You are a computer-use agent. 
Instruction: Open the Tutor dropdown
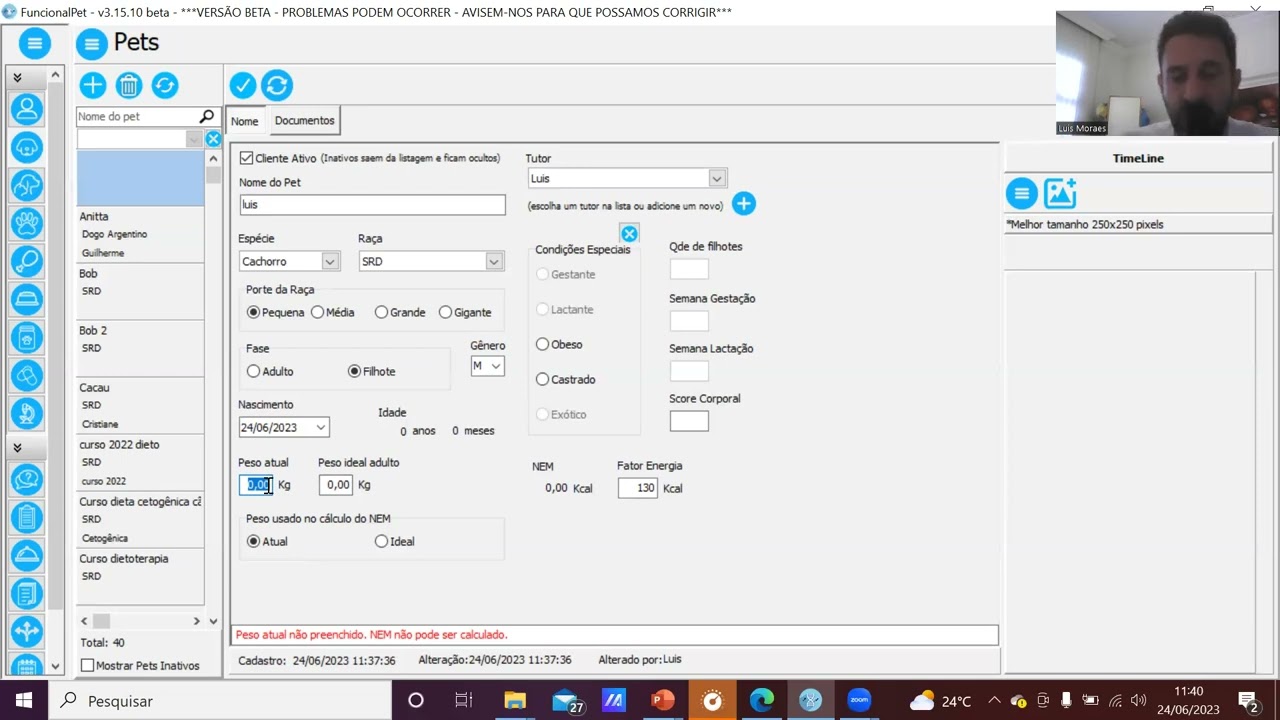[x=717, y=178]
